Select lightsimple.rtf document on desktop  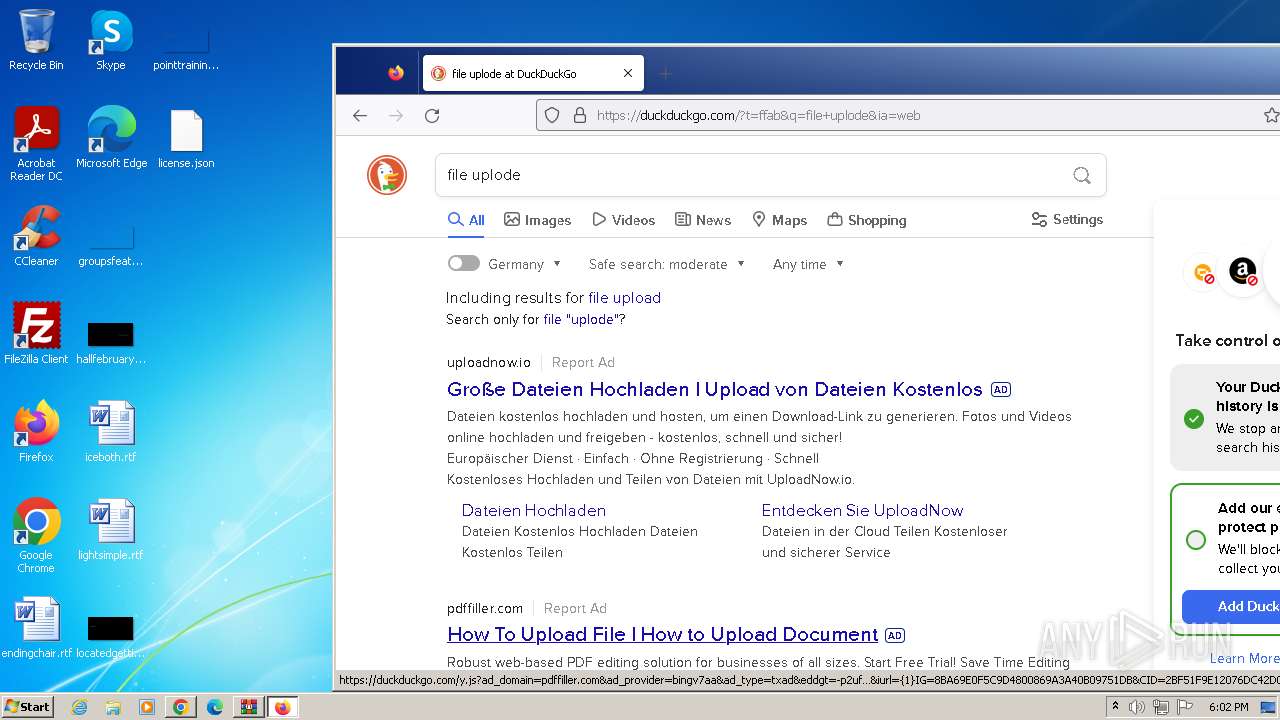111,530
